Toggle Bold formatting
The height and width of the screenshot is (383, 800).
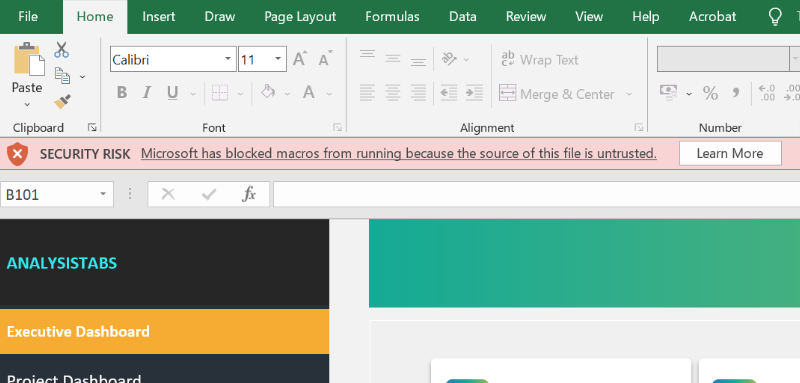[x=121, y=93]
